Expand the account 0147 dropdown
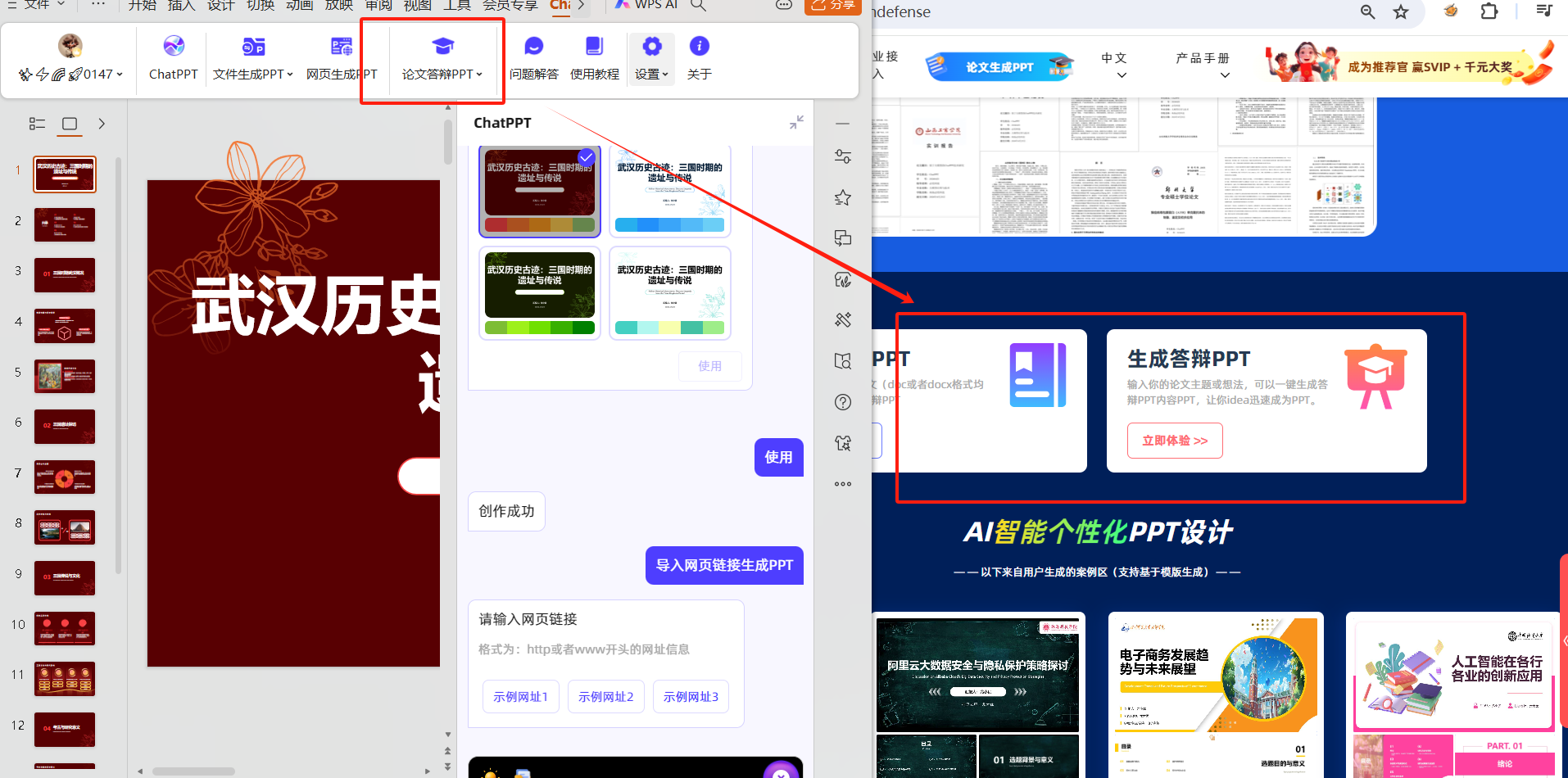This screenshot has height=778, width=1568. [x=120, y=75]
